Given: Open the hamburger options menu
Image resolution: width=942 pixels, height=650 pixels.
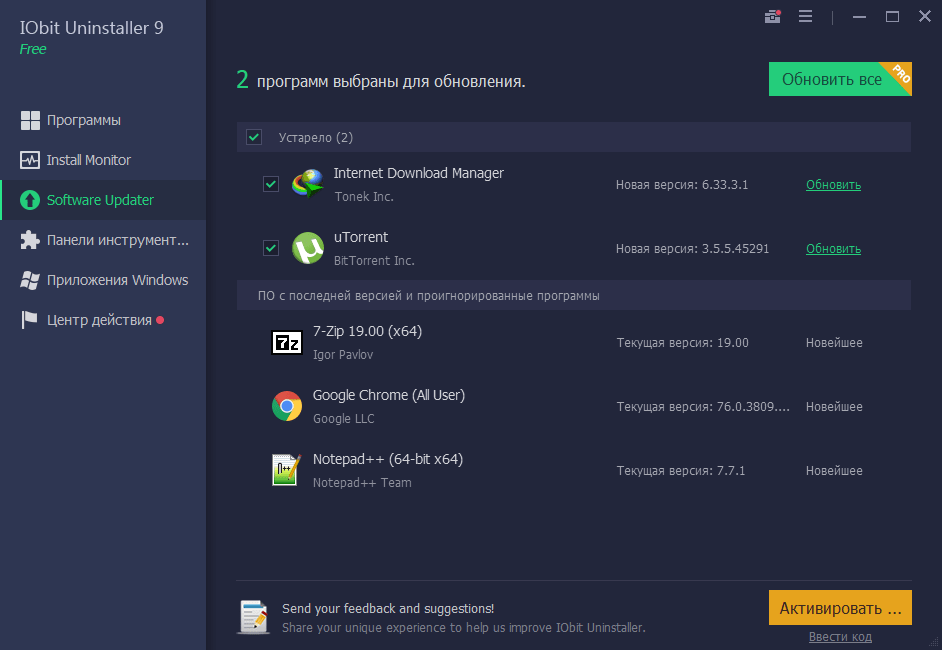Looking at the screenshot, I should [x=805, y=16].
